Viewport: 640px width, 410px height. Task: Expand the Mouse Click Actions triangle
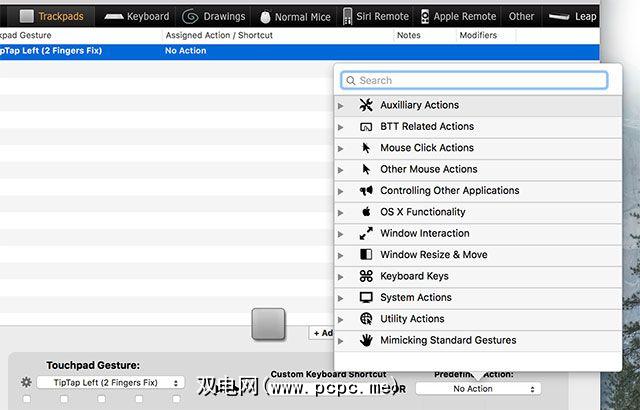pos(340,148)
